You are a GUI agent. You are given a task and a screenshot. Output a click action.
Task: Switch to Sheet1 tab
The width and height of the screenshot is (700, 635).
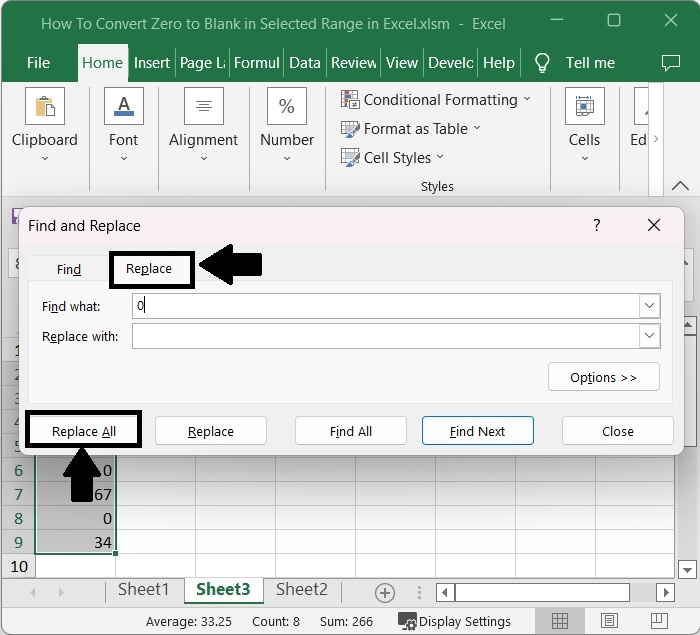point(144,589)
